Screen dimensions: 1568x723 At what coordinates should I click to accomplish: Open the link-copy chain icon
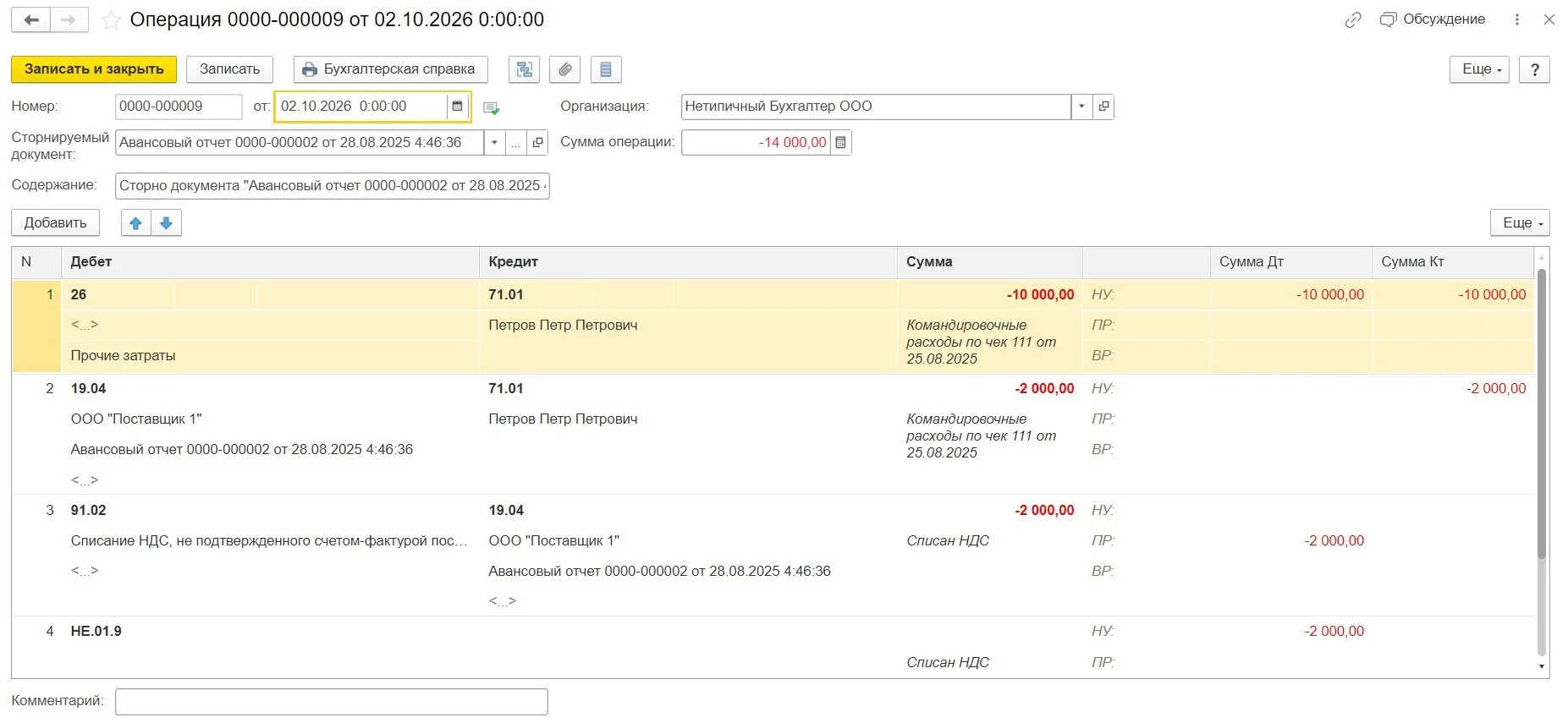point(1353,19)
